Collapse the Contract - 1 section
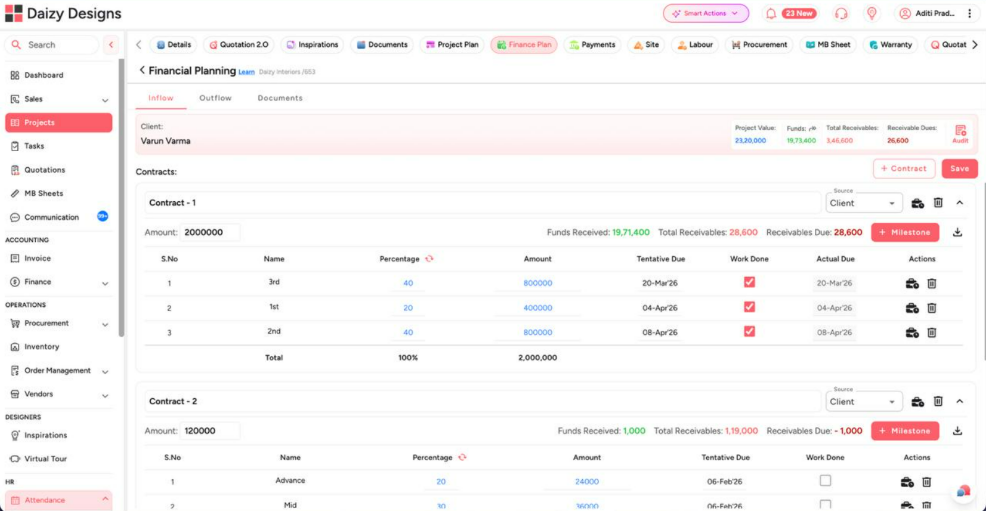 (x=960, y=203)
